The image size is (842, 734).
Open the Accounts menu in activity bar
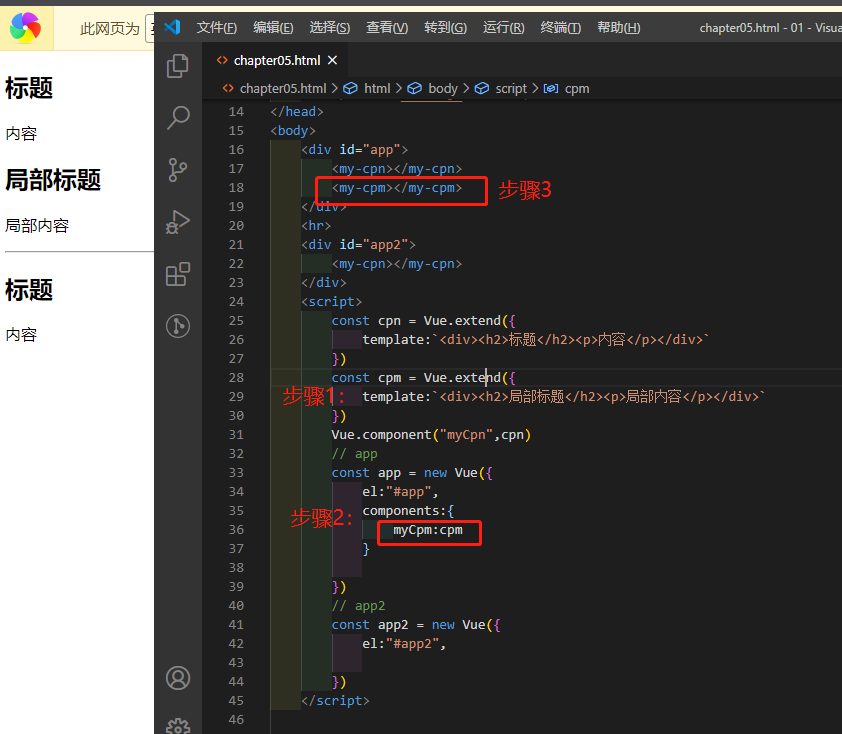pos(177,678)
